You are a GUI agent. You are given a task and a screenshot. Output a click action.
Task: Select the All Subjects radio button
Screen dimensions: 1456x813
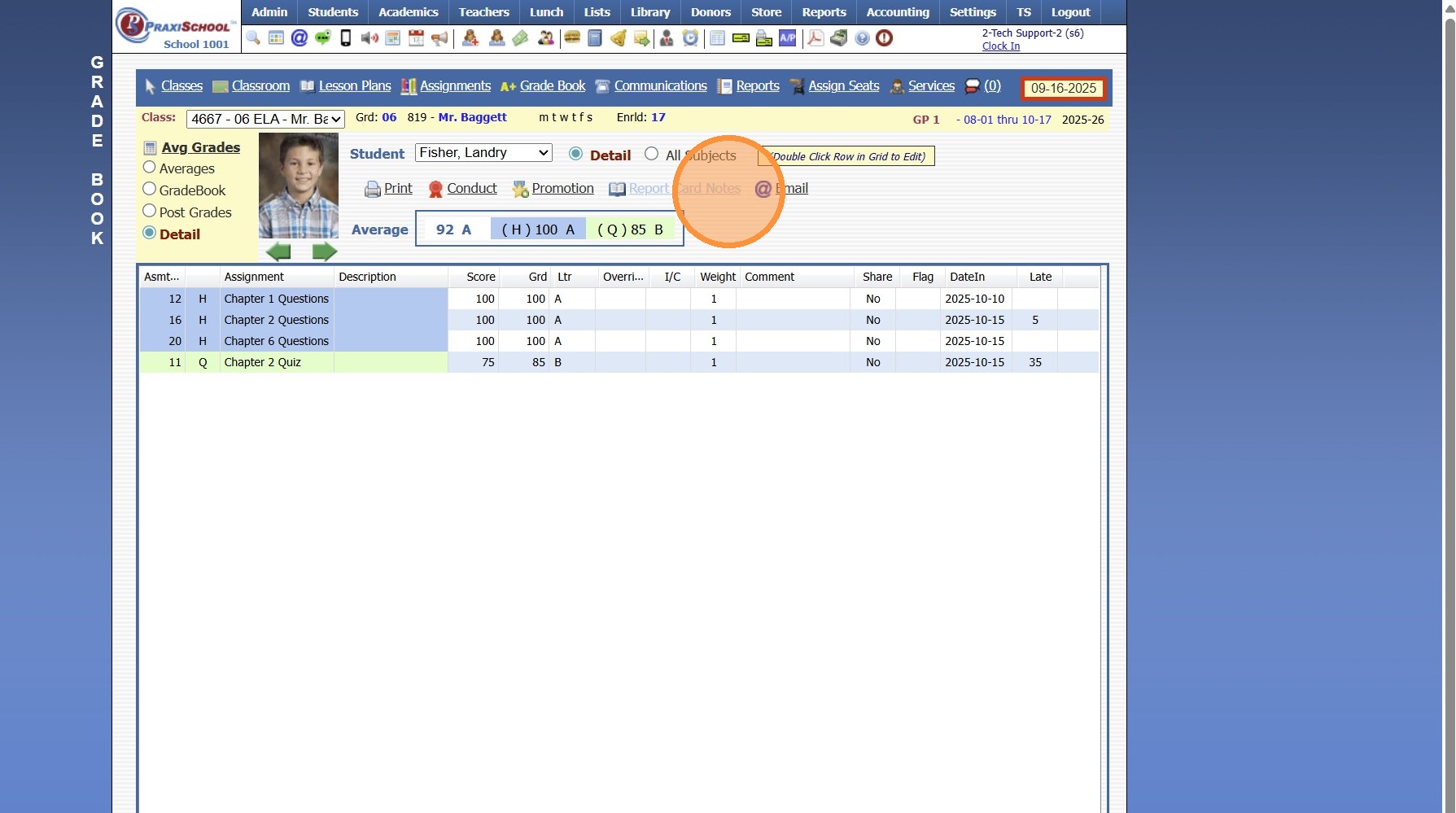(651, 154)
